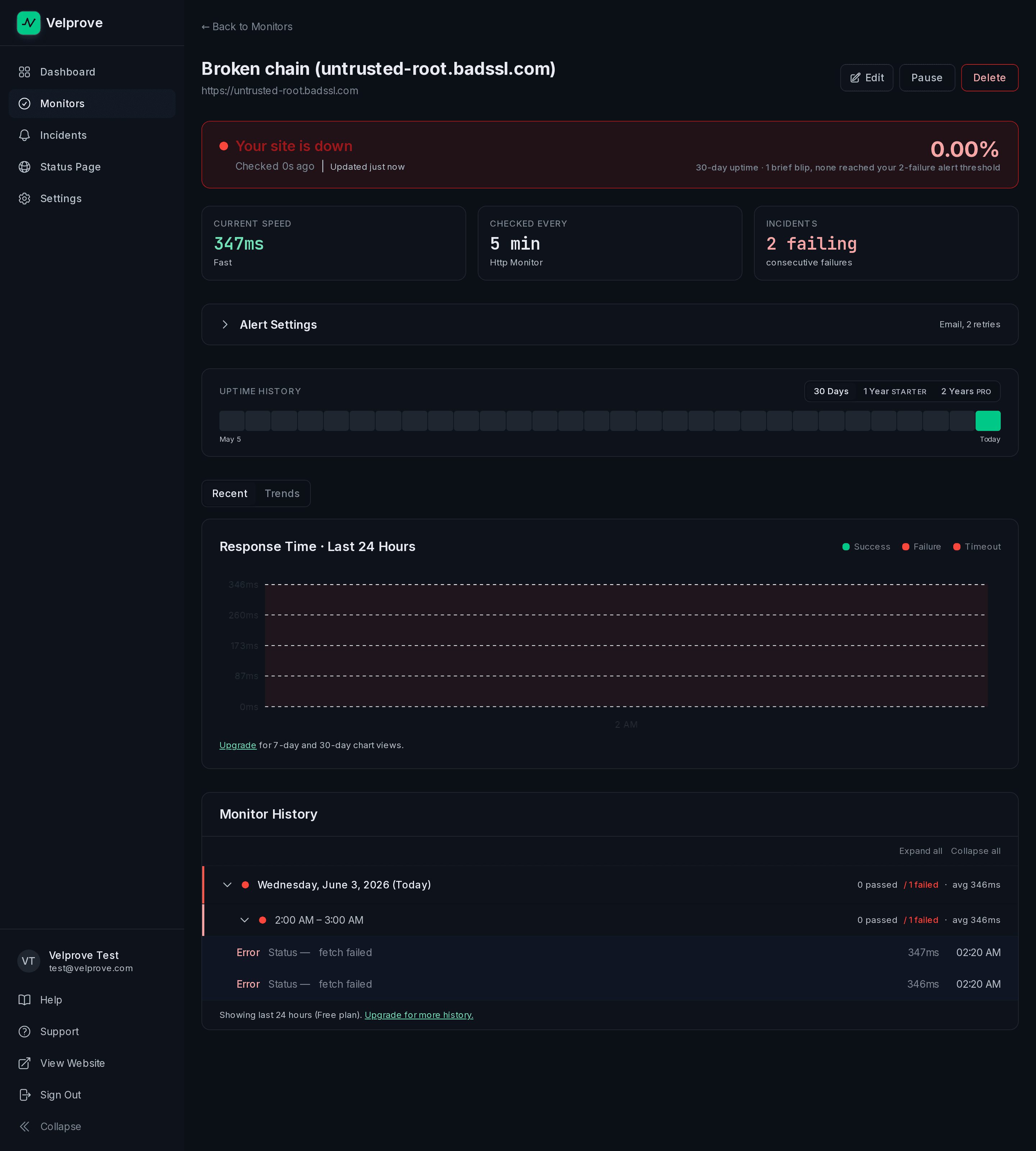Collapse the 2:00 AM – 3:00 AM hour group
The width and height of the screenshot is (1036, 1151).
[x=244, y=920]
